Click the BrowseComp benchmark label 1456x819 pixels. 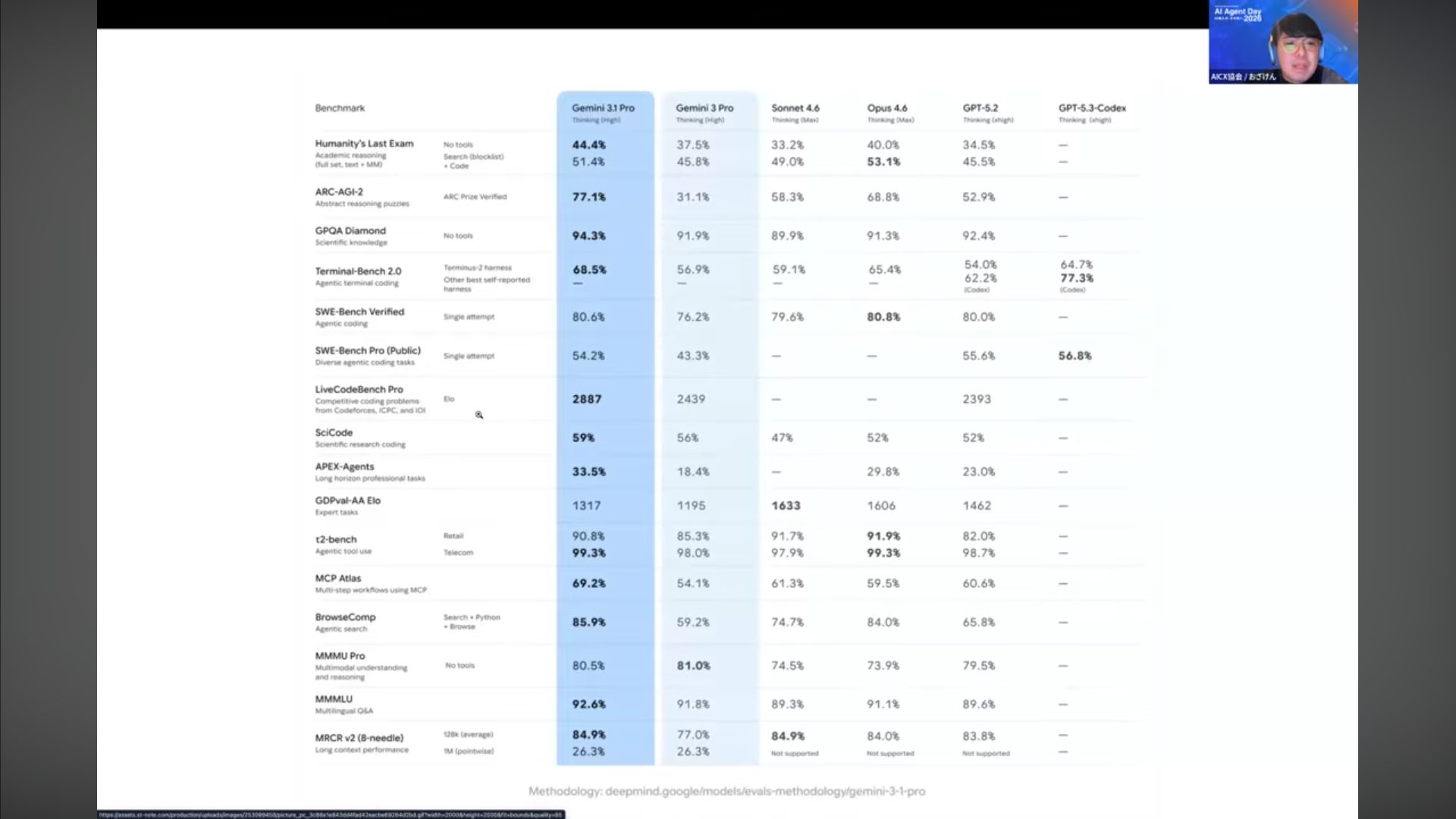345,617
